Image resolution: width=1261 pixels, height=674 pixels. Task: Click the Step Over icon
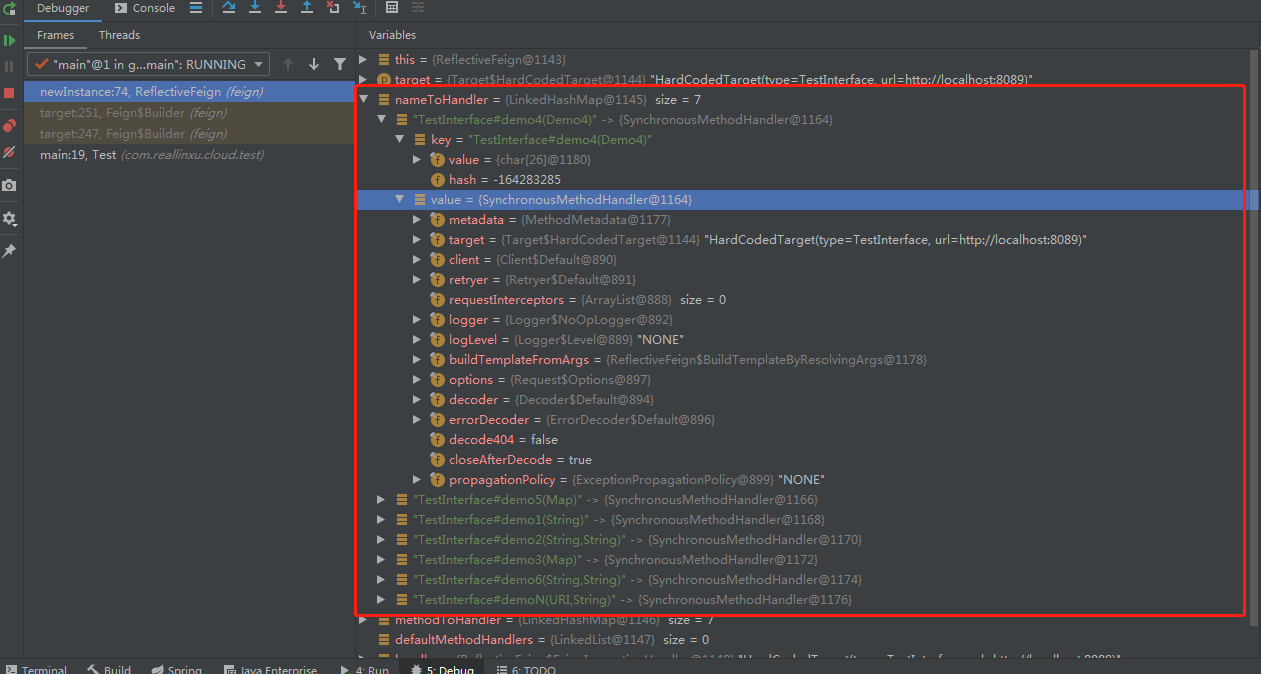point(229,8)
